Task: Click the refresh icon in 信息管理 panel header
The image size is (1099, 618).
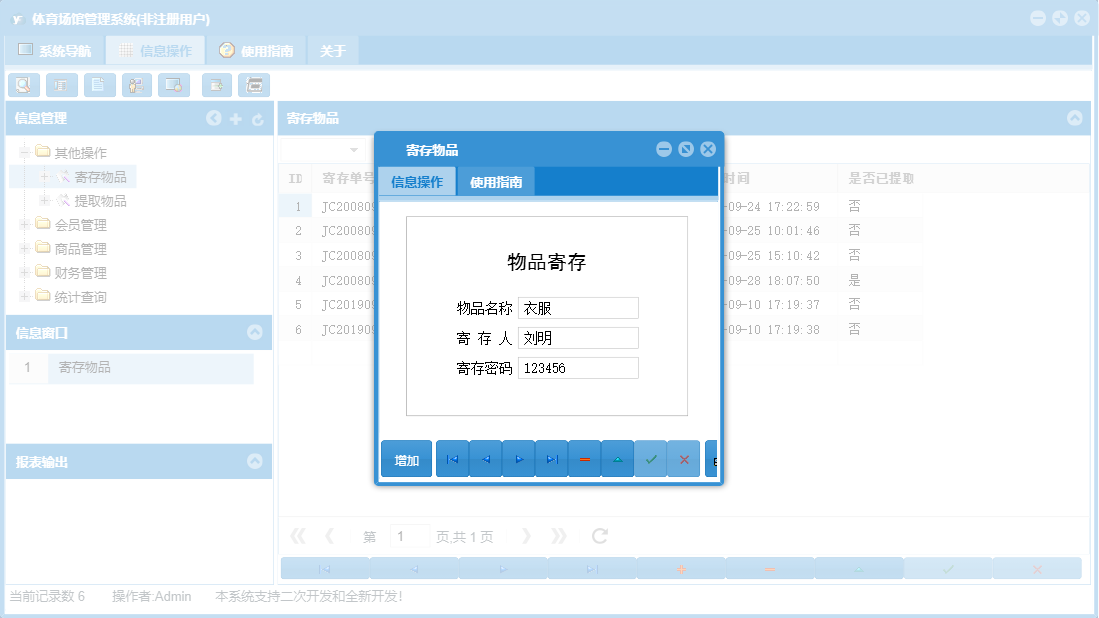Action: coord(258,118)
